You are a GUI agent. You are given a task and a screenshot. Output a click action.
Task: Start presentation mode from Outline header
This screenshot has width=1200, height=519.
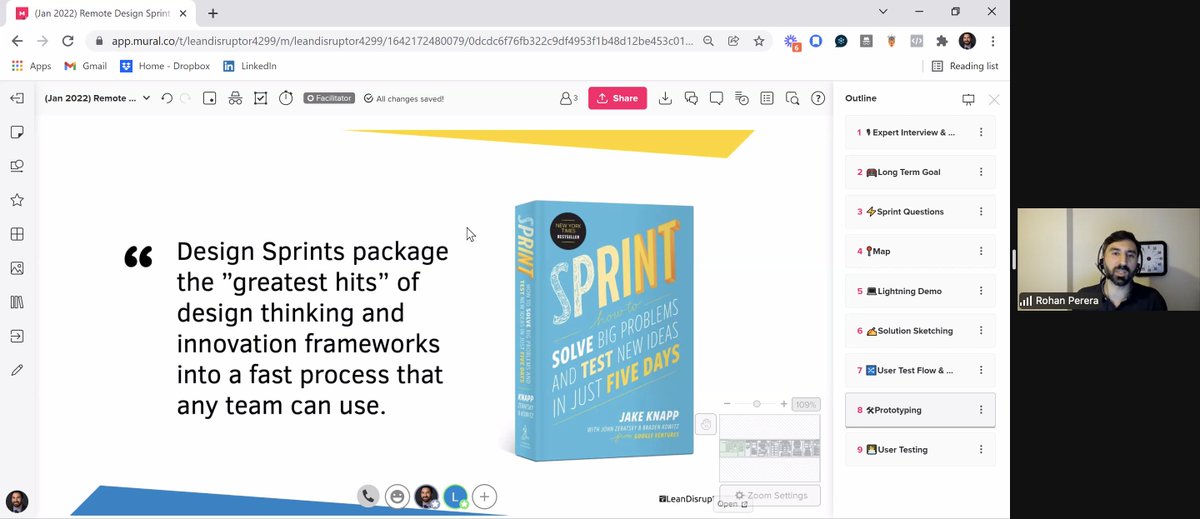[968, 99]
